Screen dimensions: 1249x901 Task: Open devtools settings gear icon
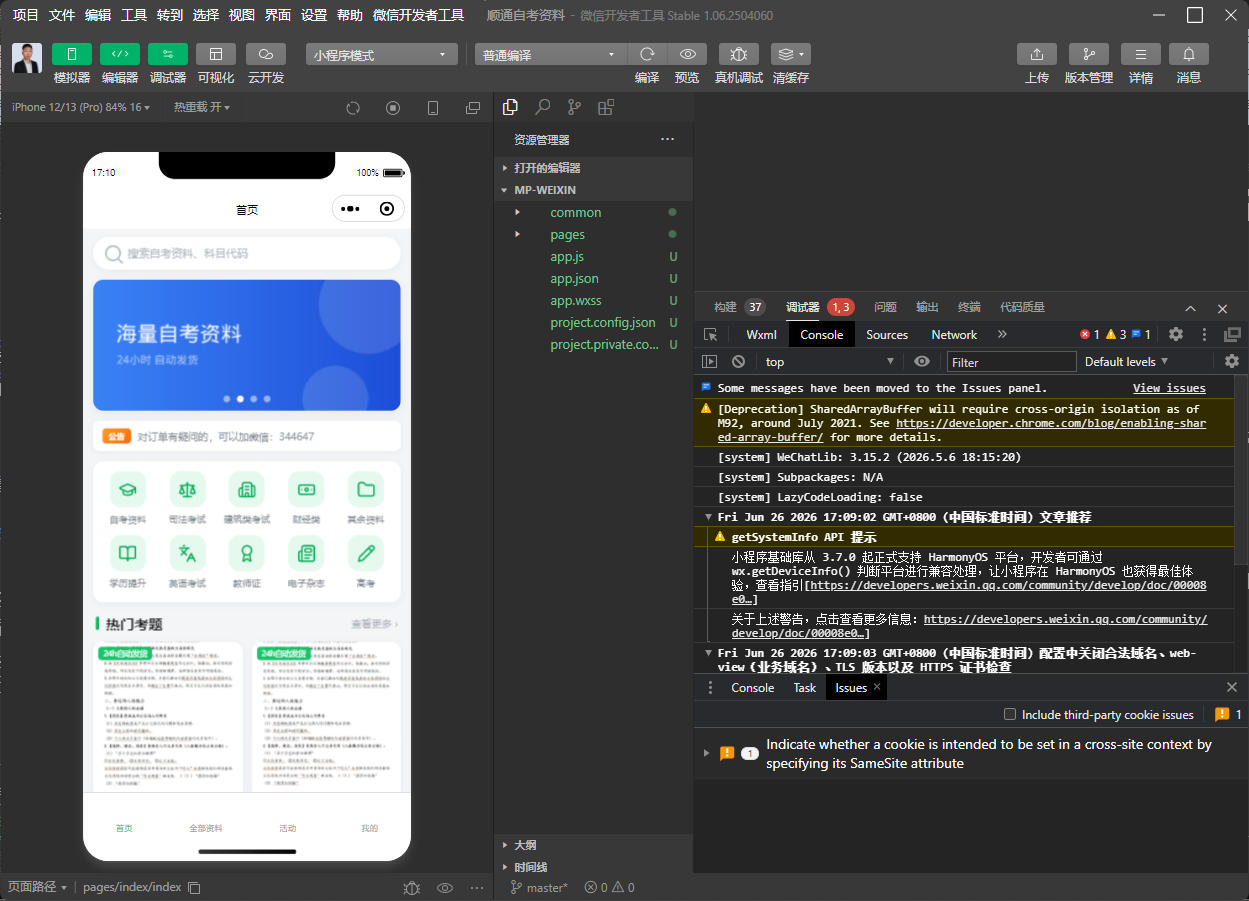click(1176, 334)
